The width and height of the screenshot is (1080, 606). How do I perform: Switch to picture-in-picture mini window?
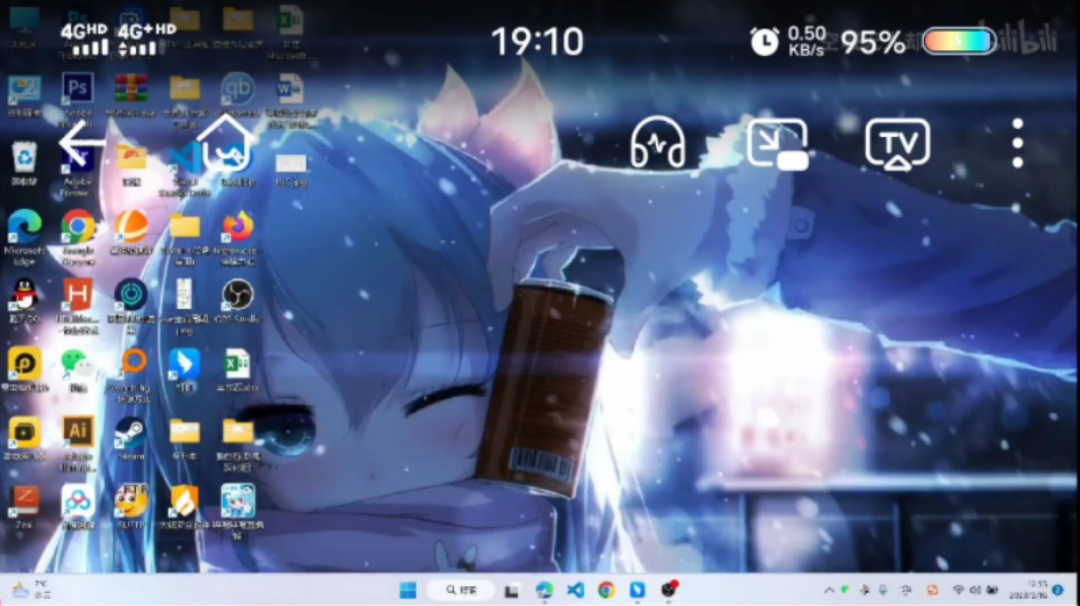[777, 144]
